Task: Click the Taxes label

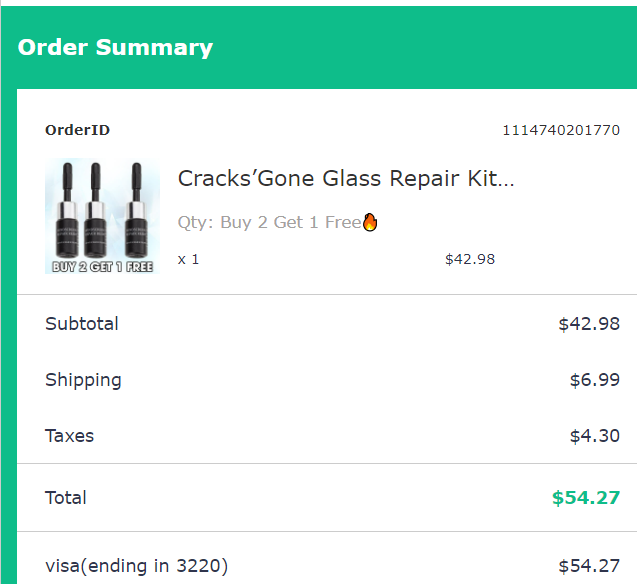Action: 69,435
